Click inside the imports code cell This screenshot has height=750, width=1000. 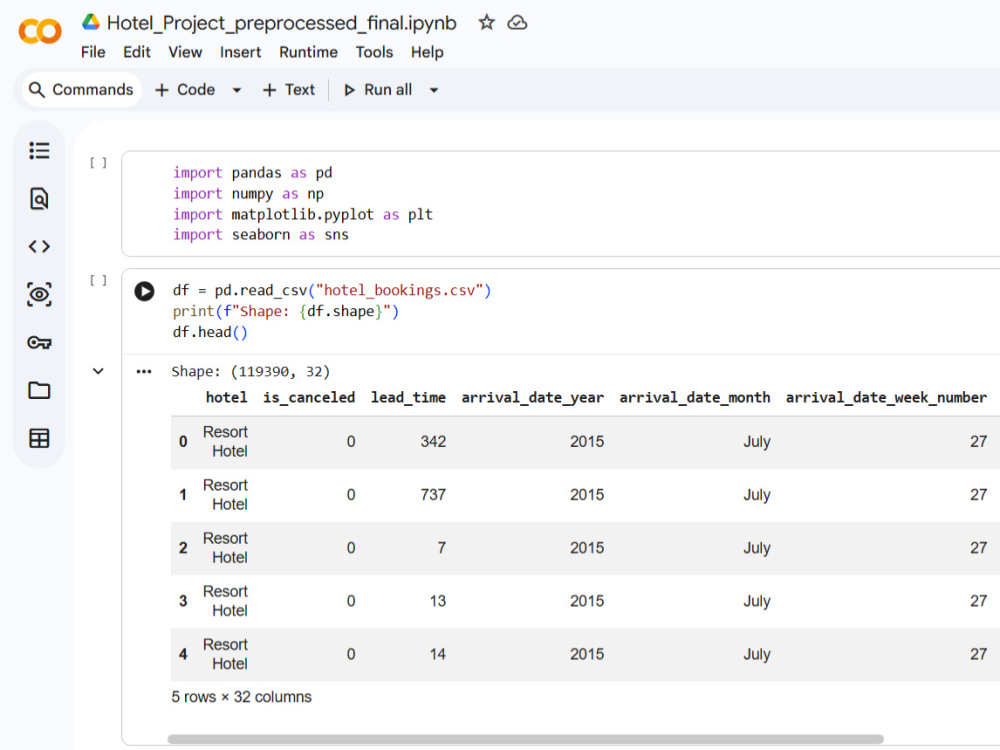pyautogui.click(x=561, y=204)
